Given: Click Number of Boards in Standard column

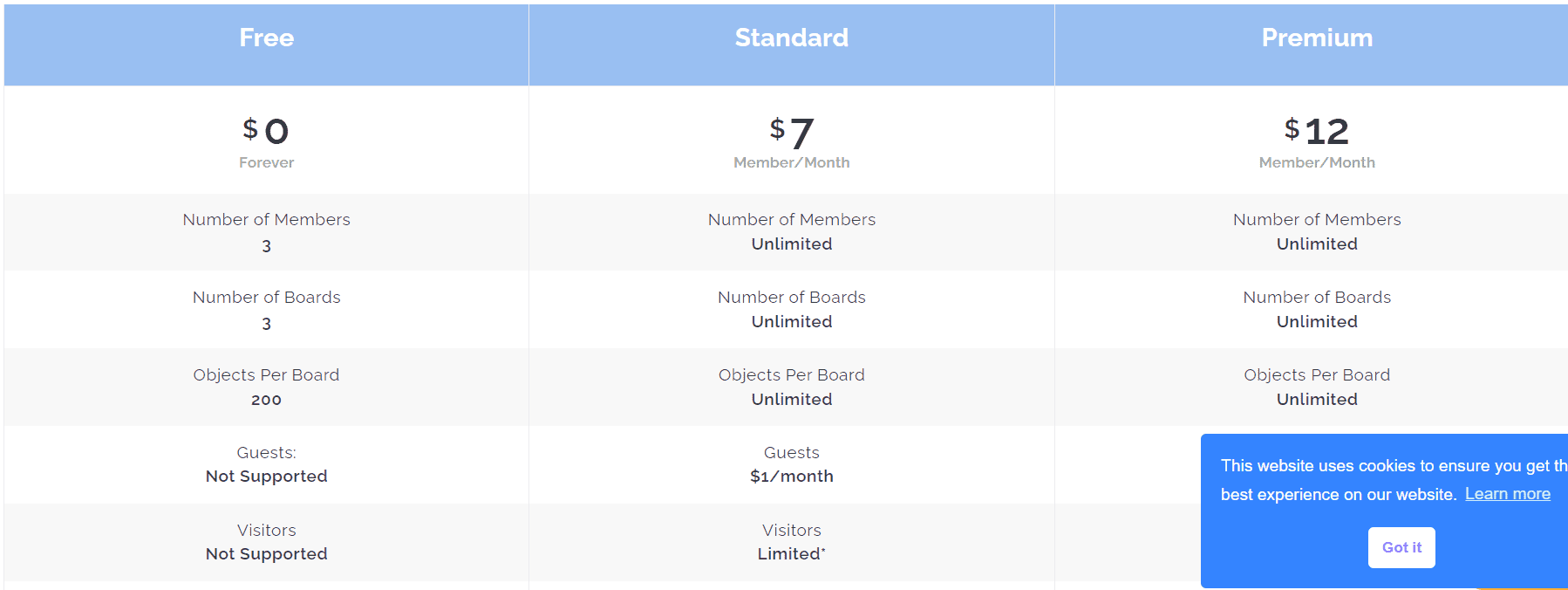Looking at the screenshot, I should (791, 298).
